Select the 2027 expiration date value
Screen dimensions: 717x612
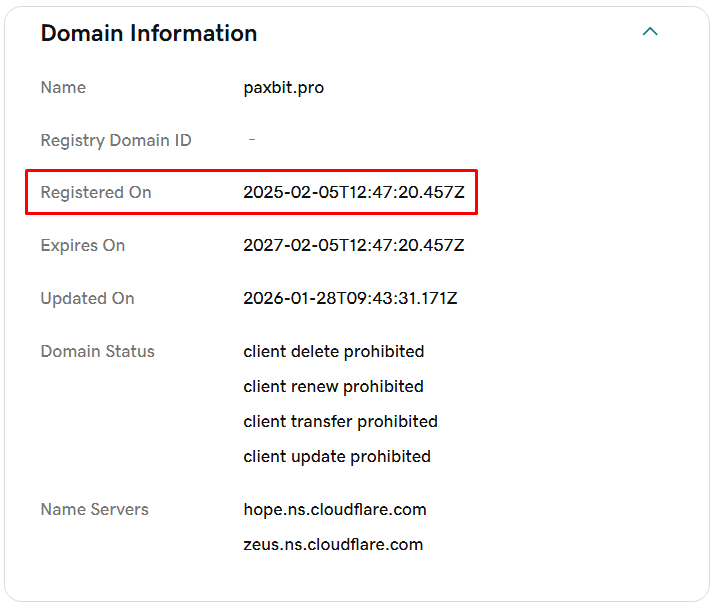click(354, 246)
